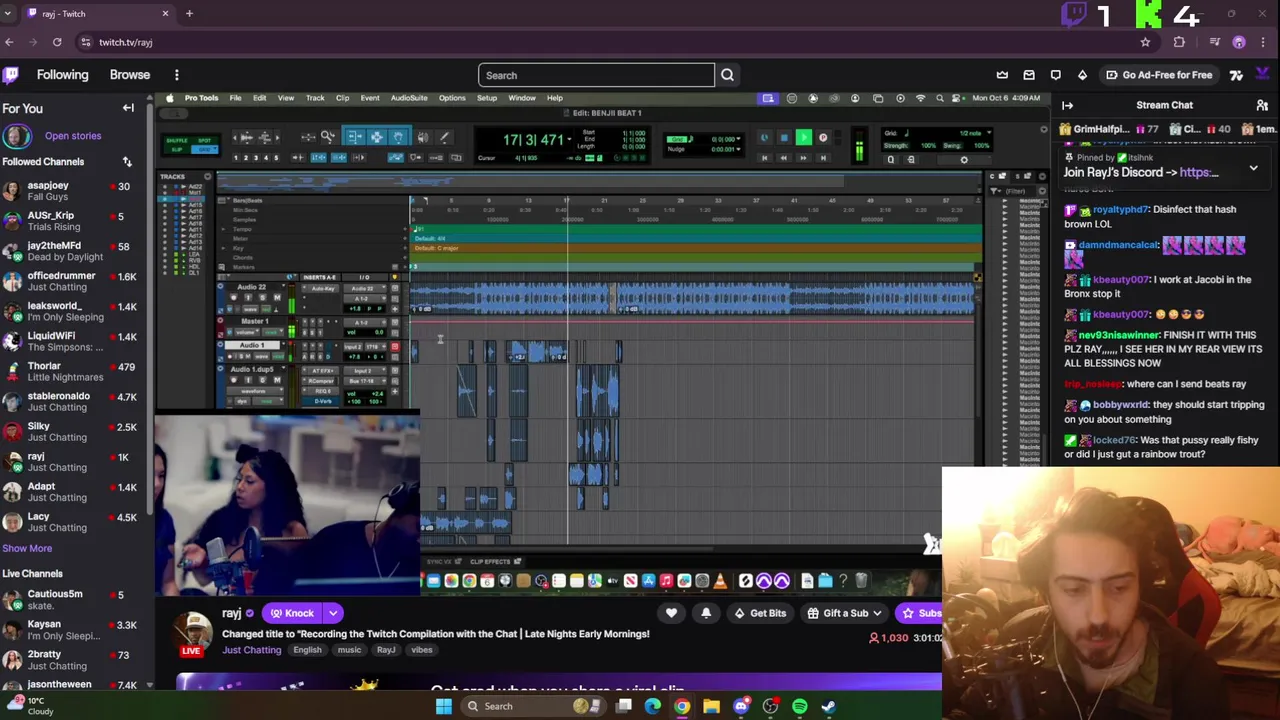Open Browse tab
Viewport: 1280px width, 720px height.
pos(130,75)
